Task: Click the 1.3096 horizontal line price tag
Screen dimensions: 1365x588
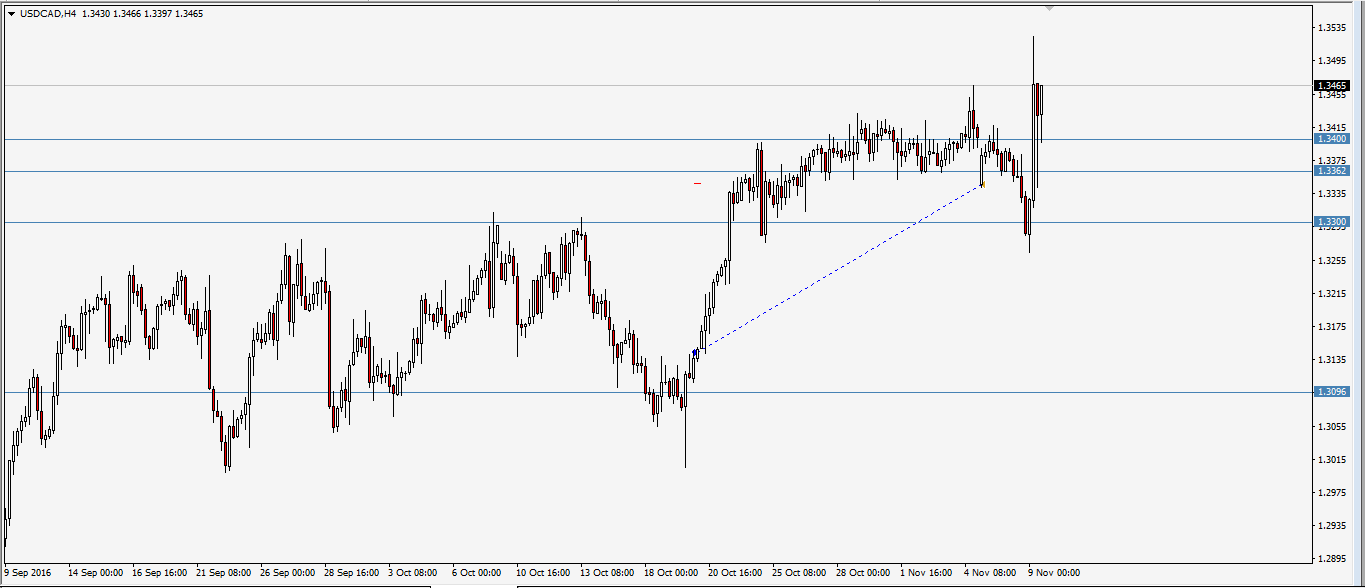Action: point(1333,391)
